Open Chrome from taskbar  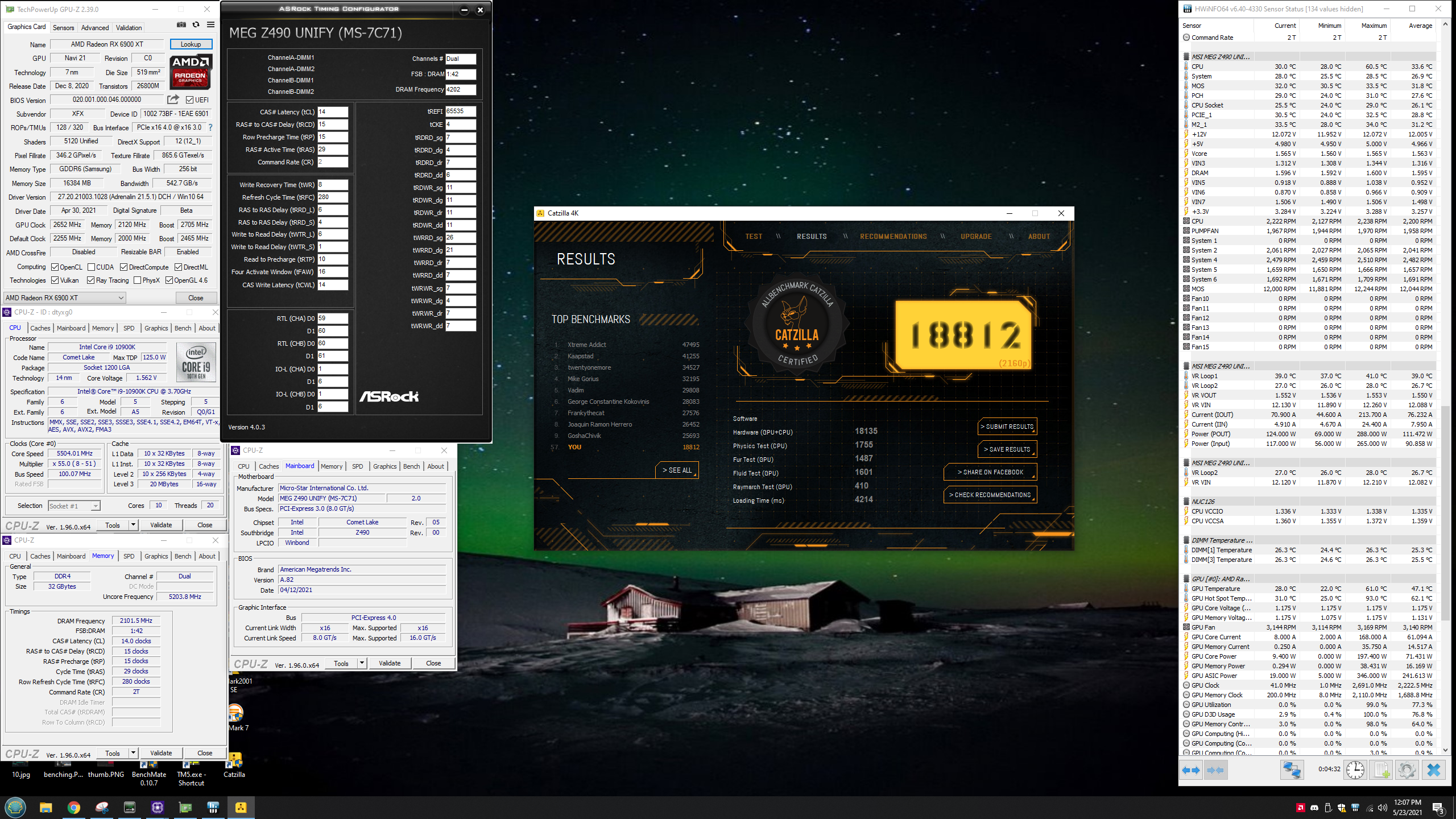click(x=73, y=808)
